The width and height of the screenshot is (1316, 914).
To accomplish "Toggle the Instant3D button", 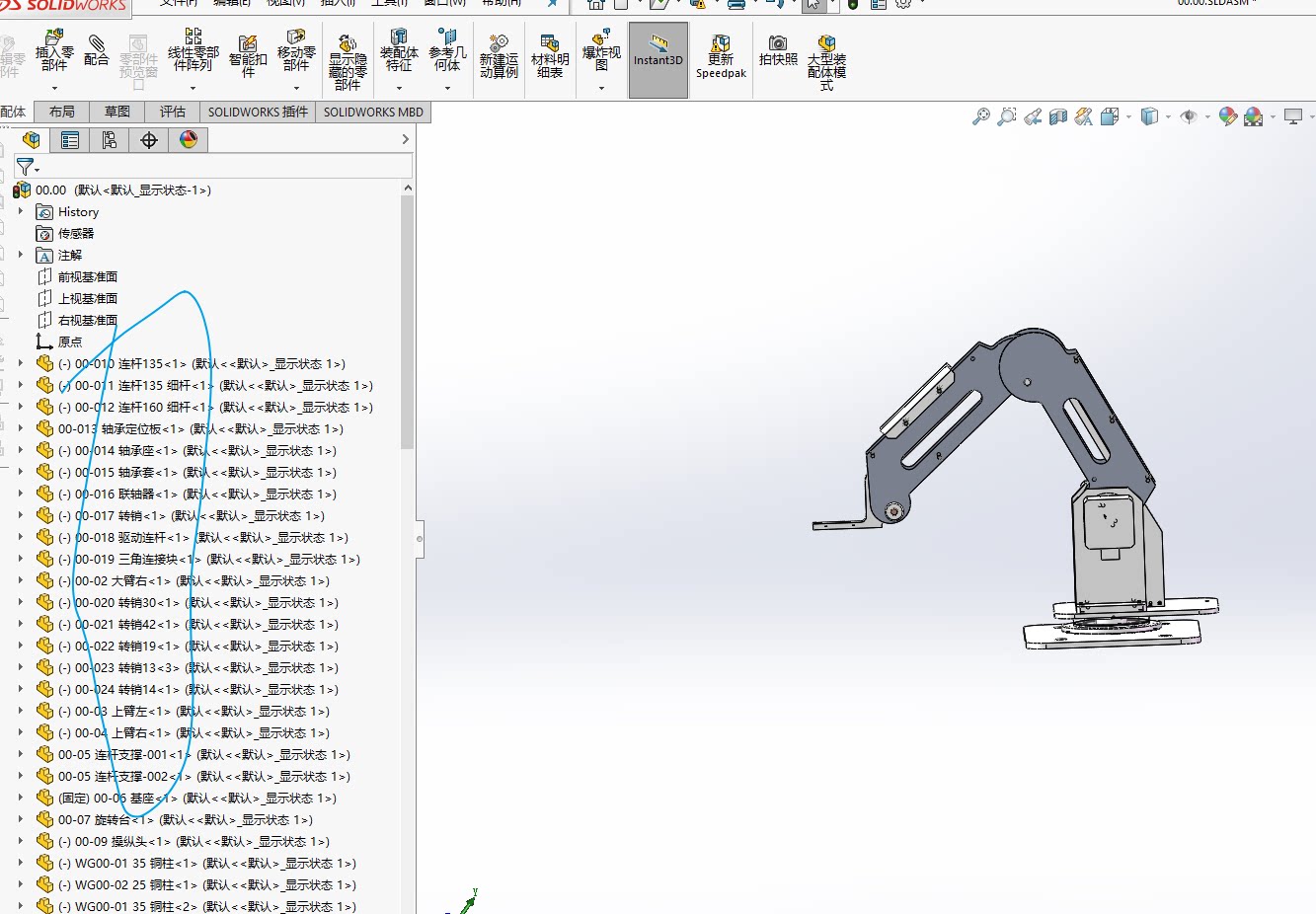I will (658, 60).
